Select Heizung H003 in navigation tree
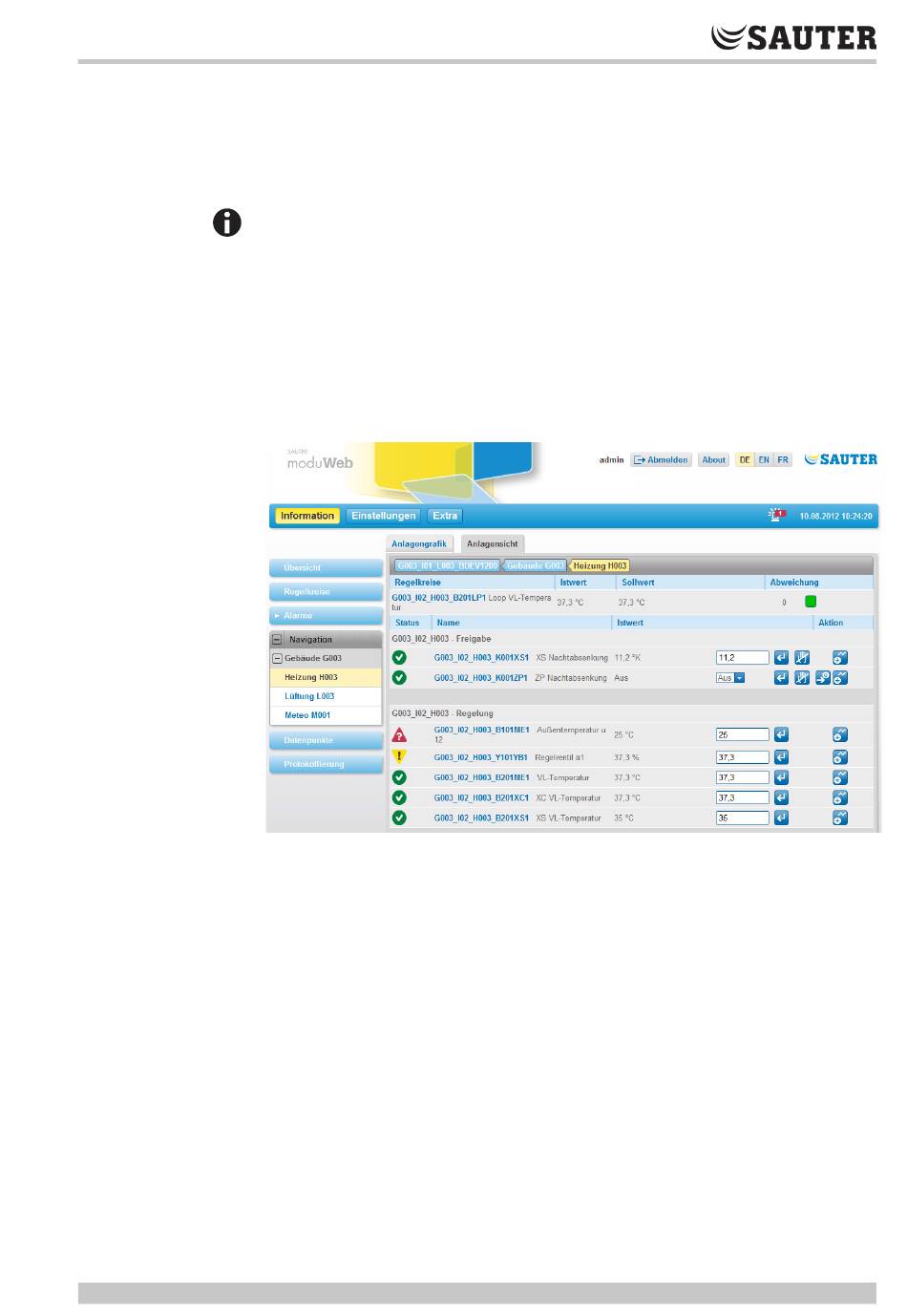 (x=326, y=677)
